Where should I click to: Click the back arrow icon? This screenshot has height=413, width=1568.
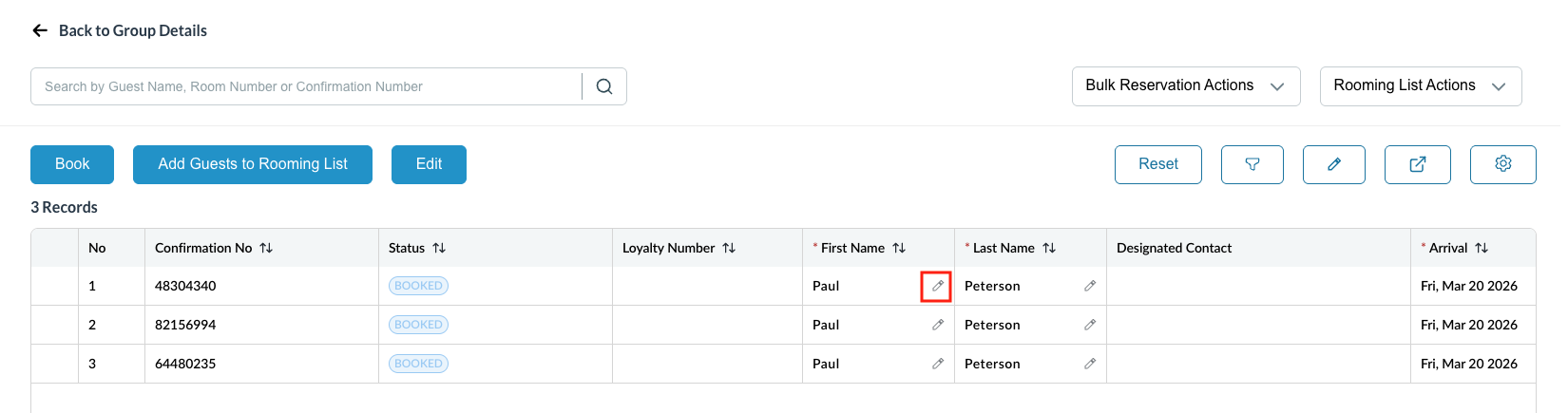(40, 30)
